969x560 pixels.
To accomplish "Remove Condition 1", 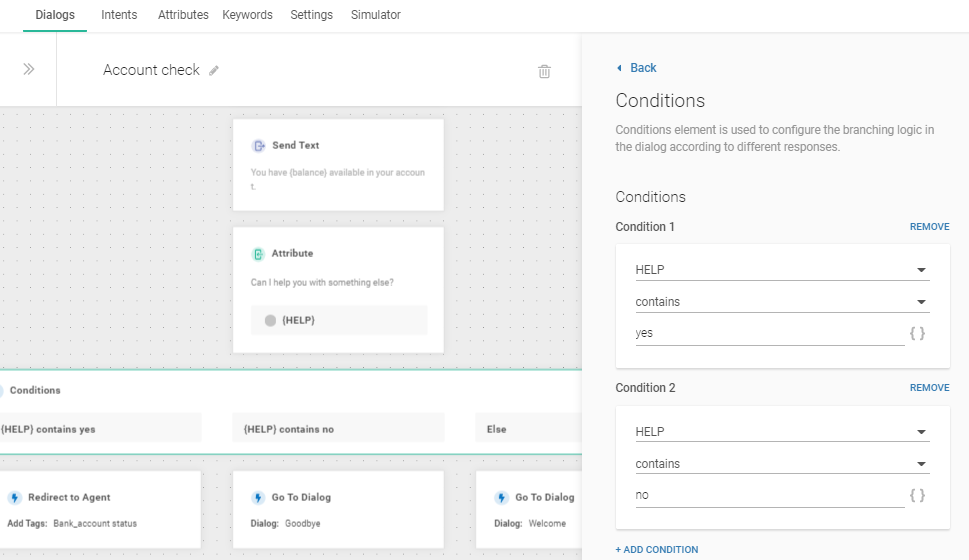I will coord(929,227).
